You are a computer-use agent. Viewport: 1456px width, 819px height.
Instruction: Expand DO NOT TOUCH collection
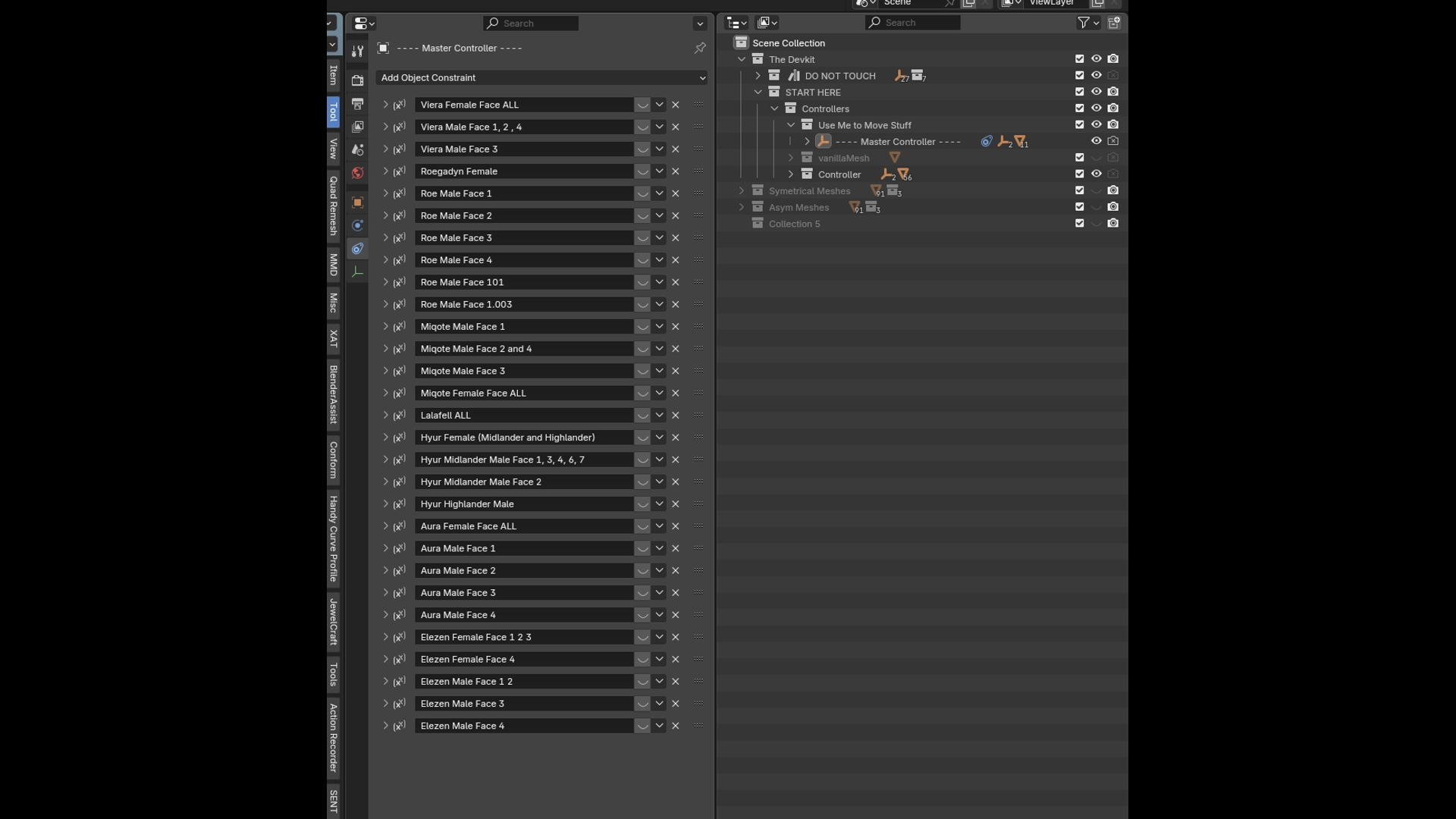pyautogui.click(x=758, y=76)
